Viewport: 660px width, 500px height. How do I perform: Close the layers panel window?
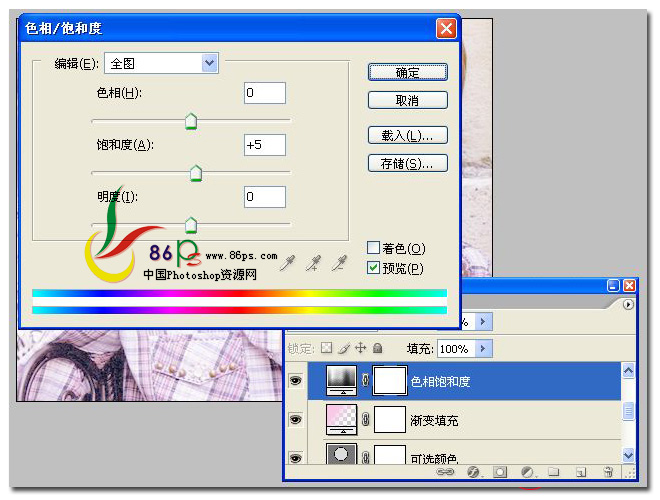tap(629, 286)
